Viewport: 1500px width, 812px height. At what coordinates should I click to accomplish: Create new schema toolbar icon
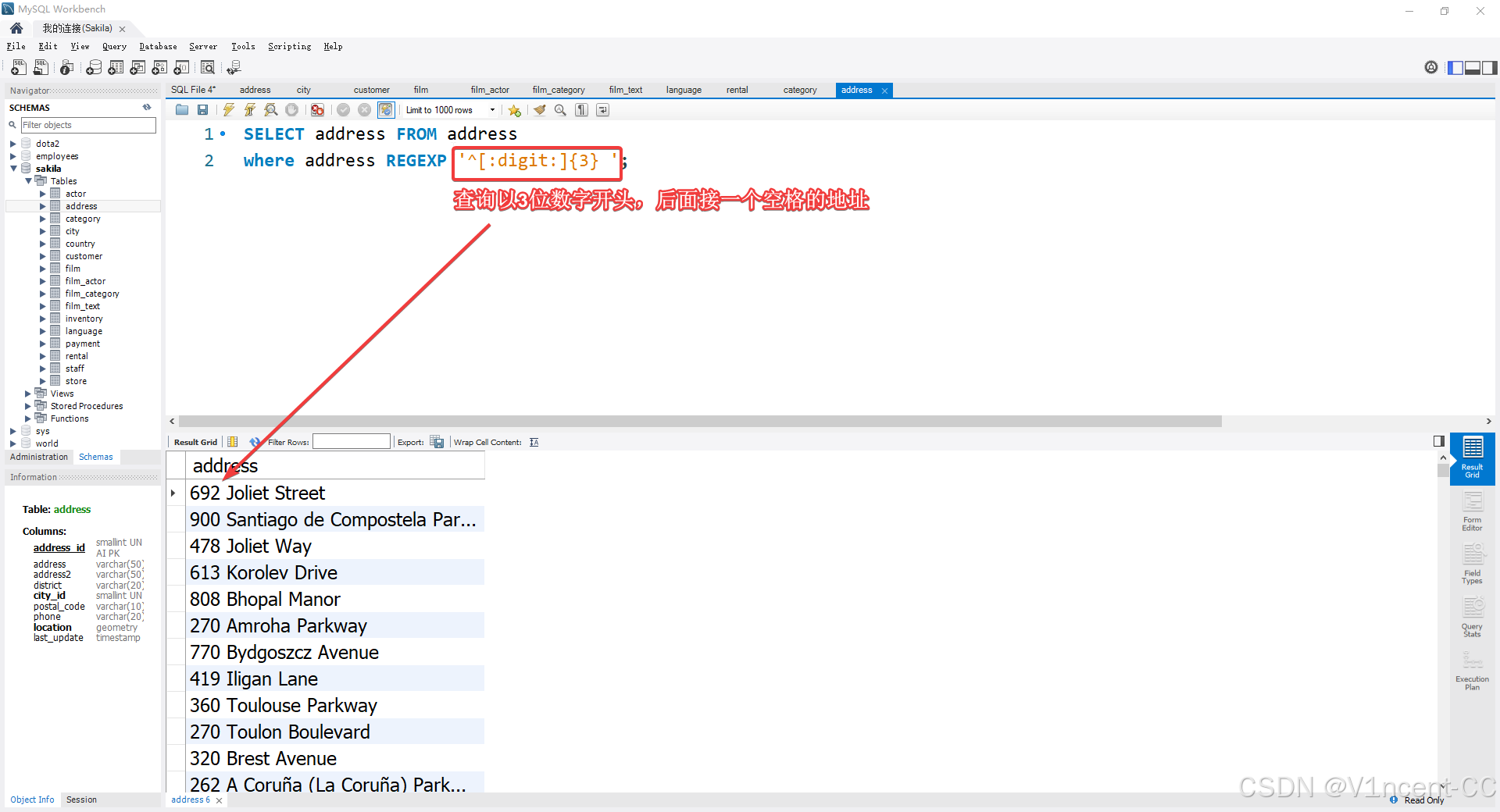click(x=94, y=68)
